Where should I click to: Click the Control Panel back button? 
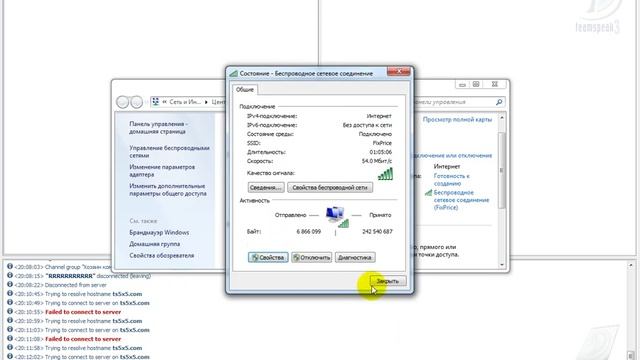[x=122, y=102]
